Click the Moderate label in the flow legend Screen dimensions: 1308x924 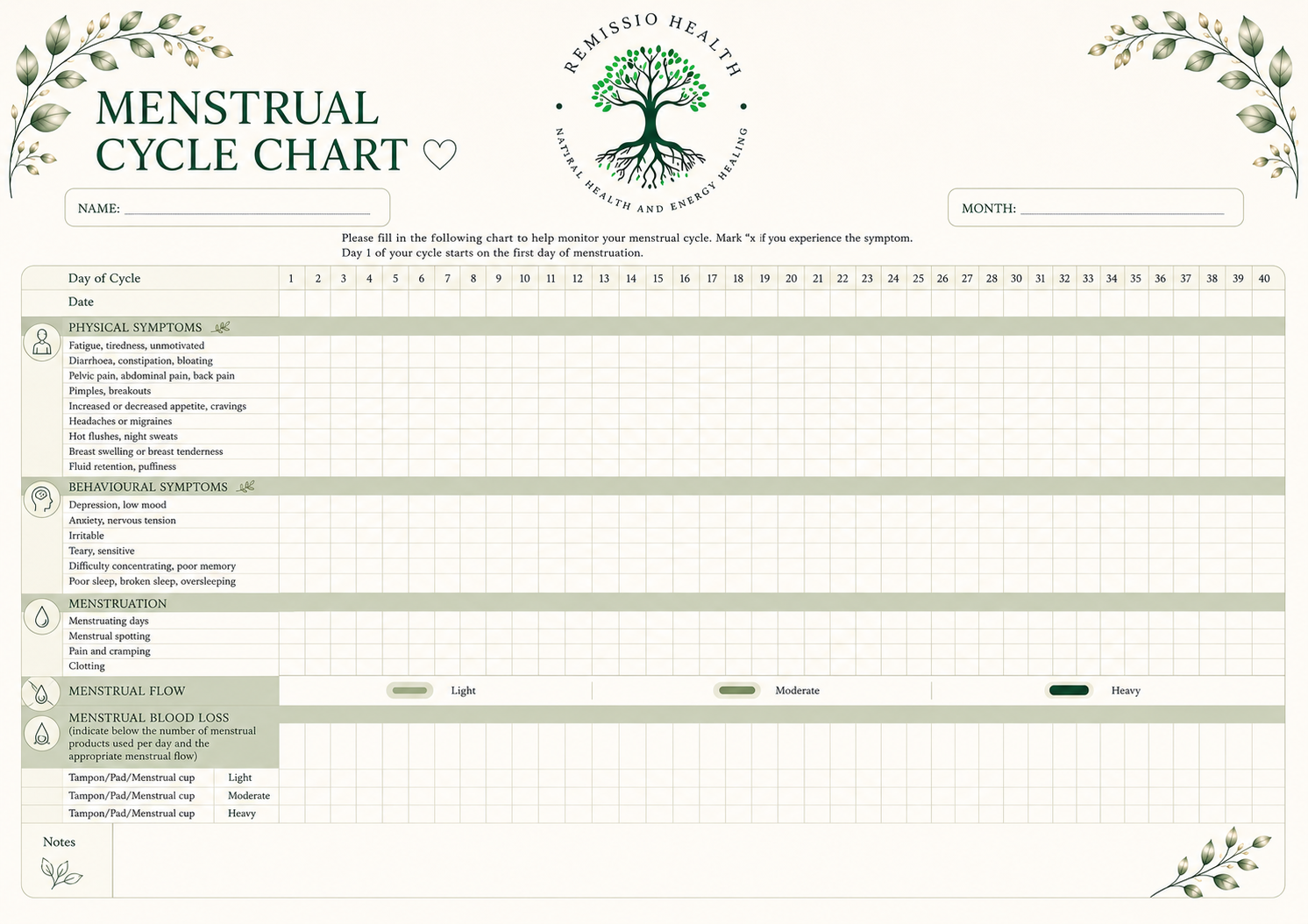(798, 691)
